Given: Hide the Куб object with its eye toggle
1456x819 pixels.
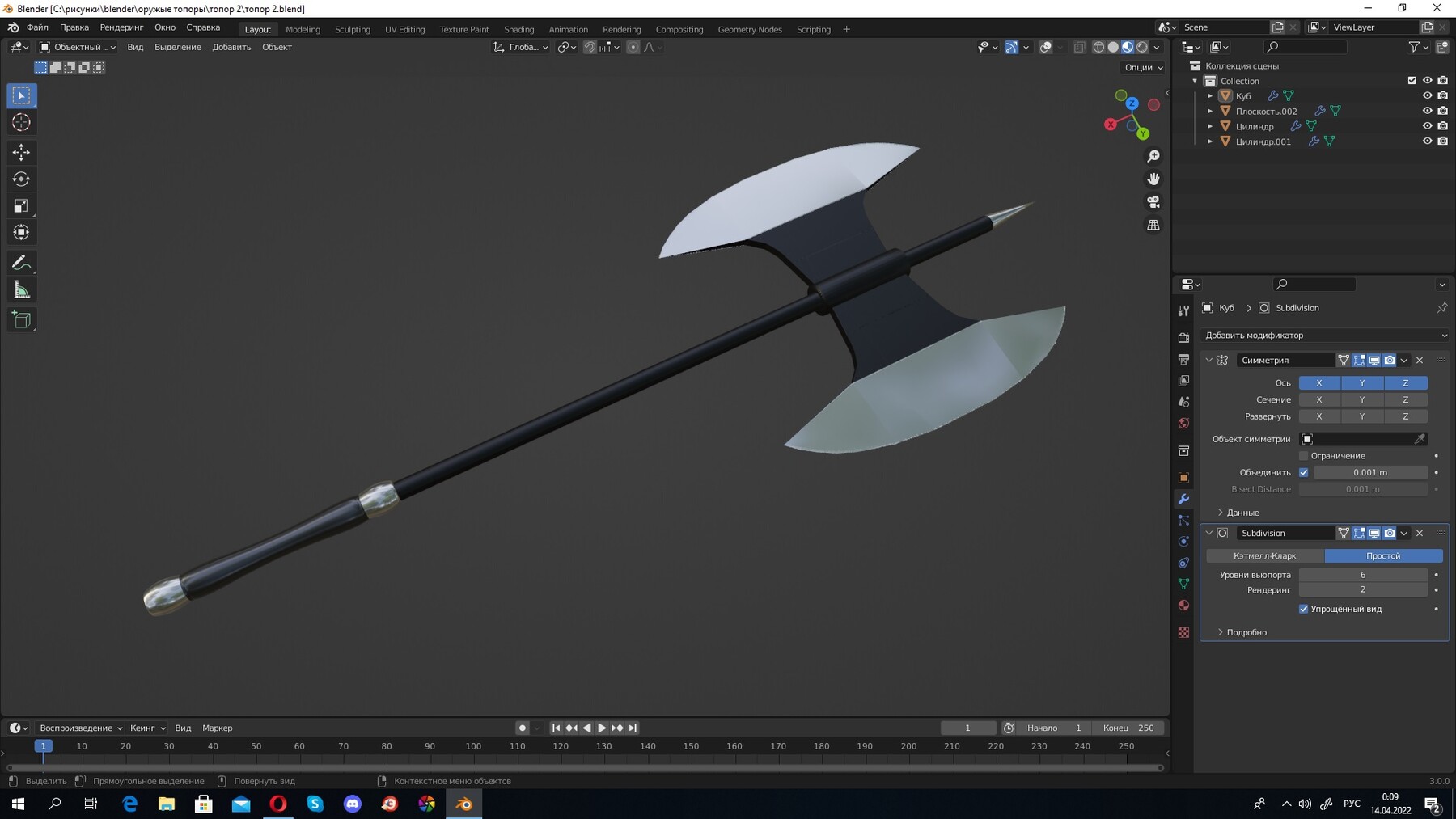Looking at the screenshot, I should 1428,95.
